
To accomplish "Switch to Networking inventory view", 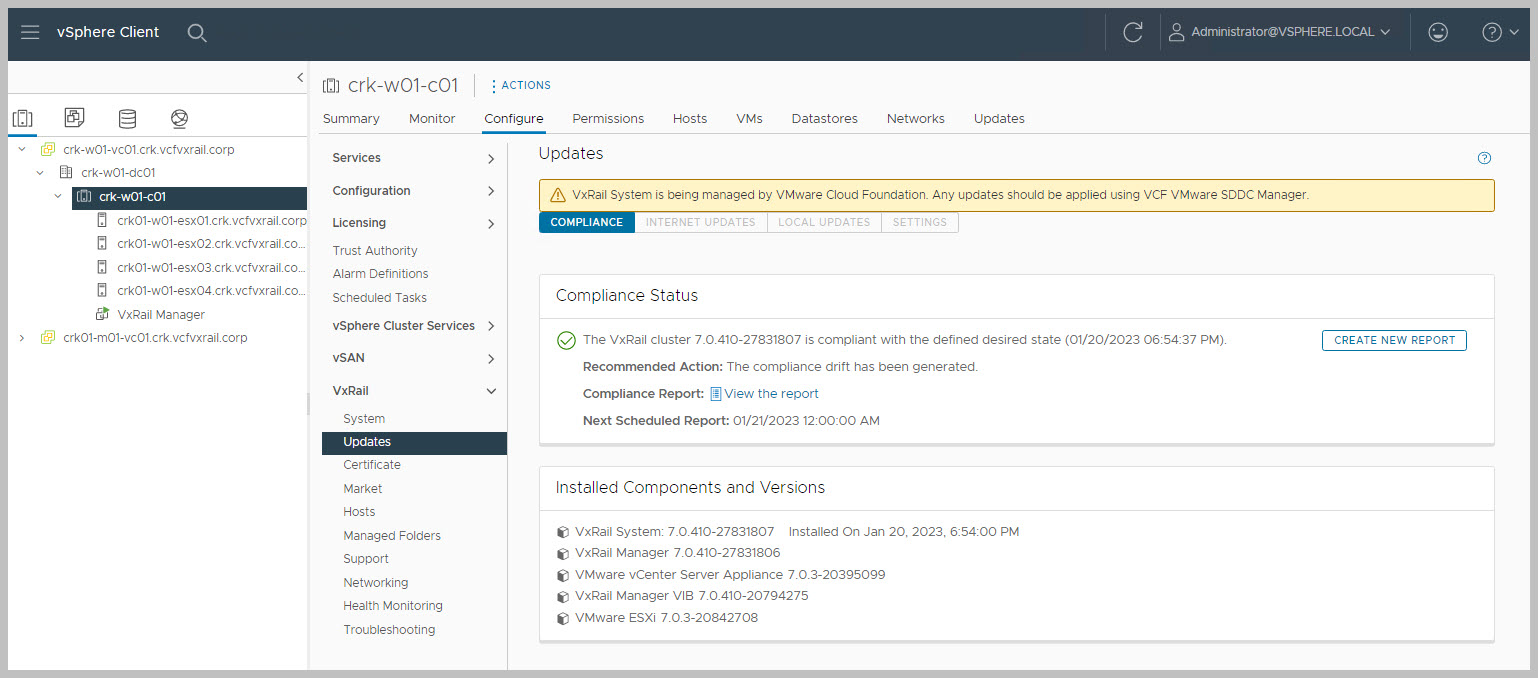I will coord(180,119).
